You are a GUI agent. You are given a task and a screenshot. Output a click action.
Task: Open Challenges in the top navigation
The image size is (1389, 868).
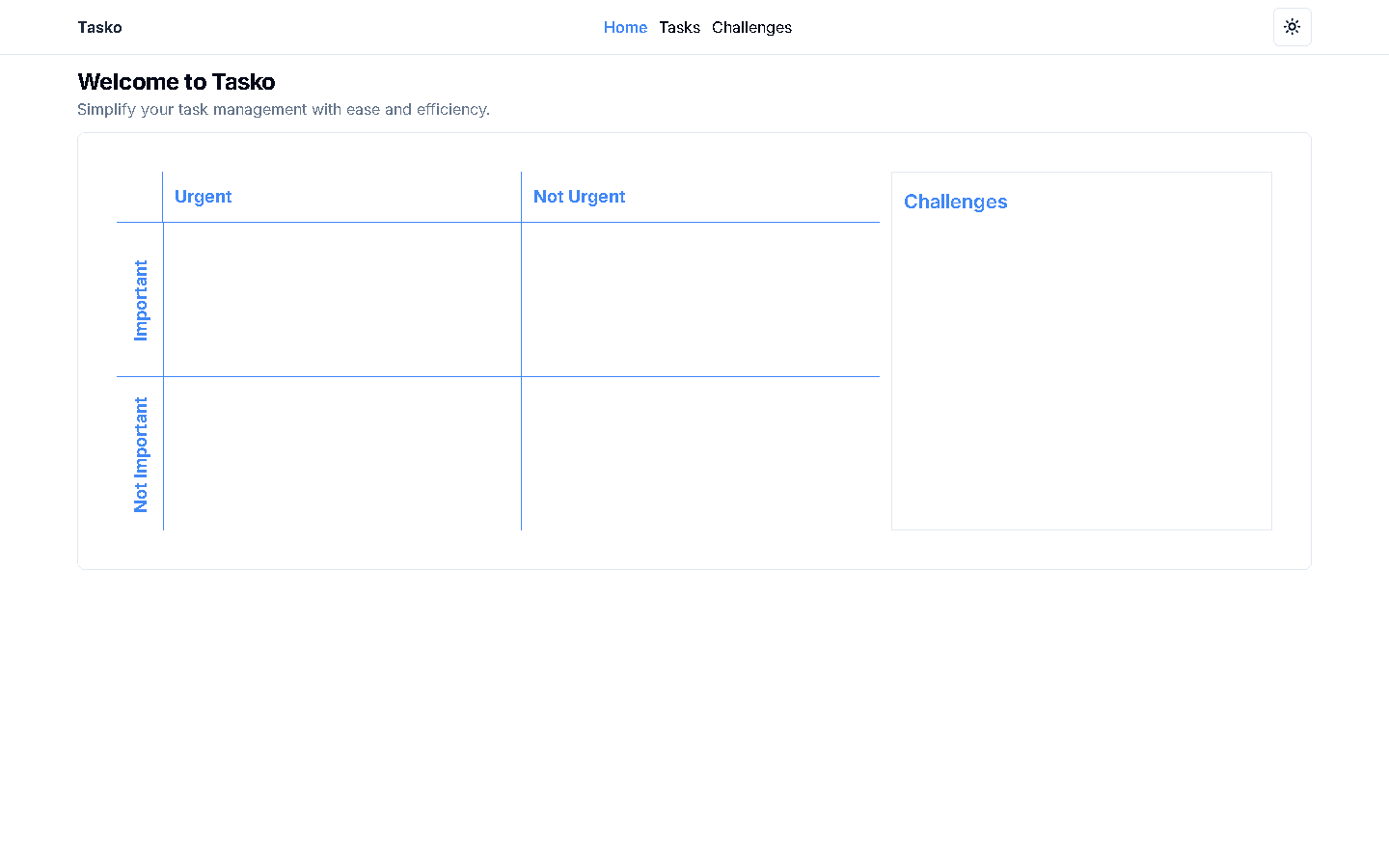pyautogui.click(x=751, y=27)
